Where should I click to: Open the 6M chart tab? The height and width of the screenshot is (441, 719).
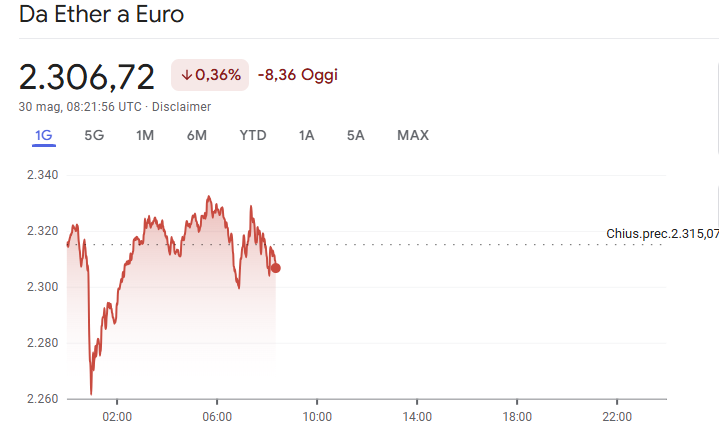(197, 135)
